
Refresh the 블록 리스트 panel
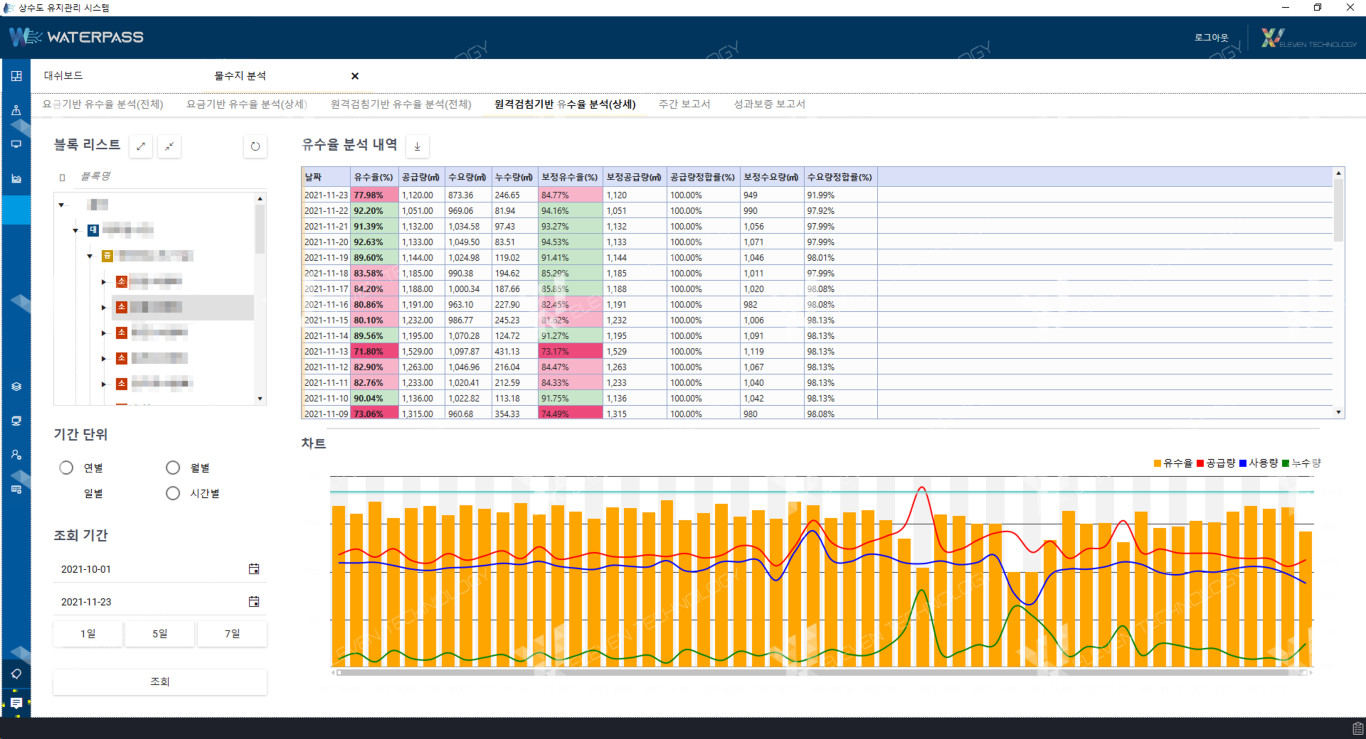(255, 147)
